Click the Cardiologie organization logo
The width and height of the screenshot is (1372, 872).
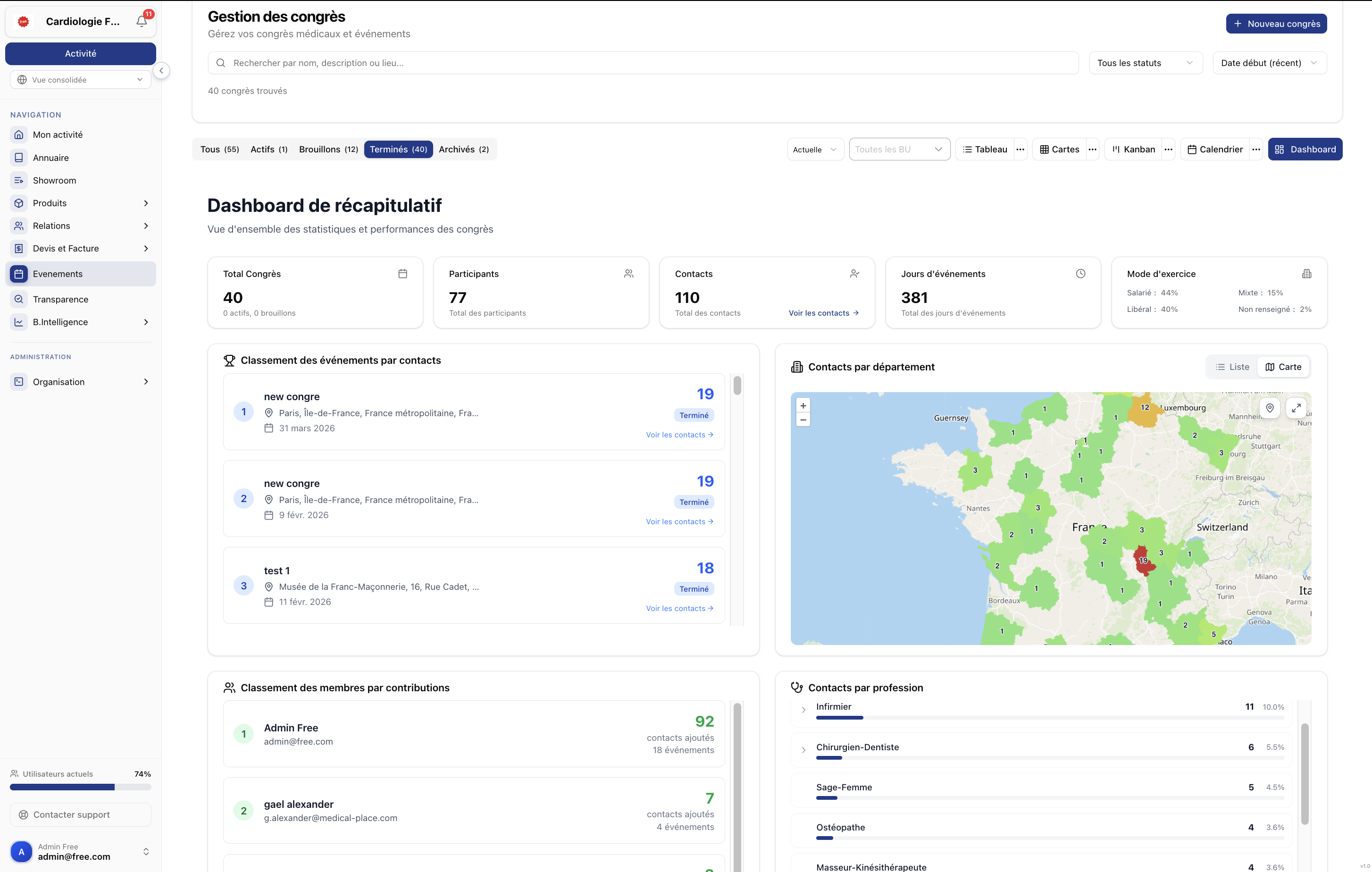coord(24,21)
